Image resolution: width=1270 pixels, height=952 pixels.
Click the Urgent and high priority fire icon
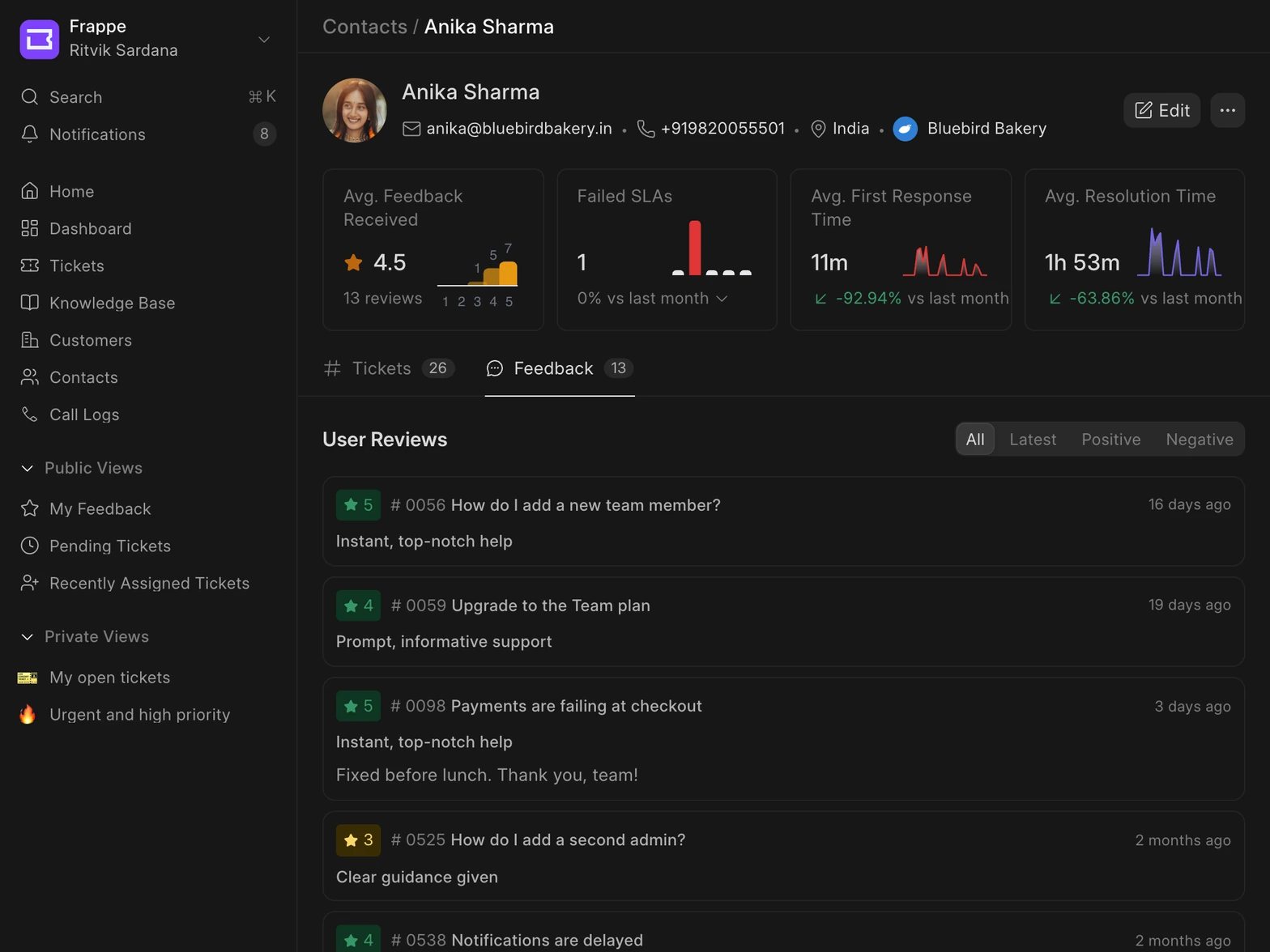[x=28, y=715]
